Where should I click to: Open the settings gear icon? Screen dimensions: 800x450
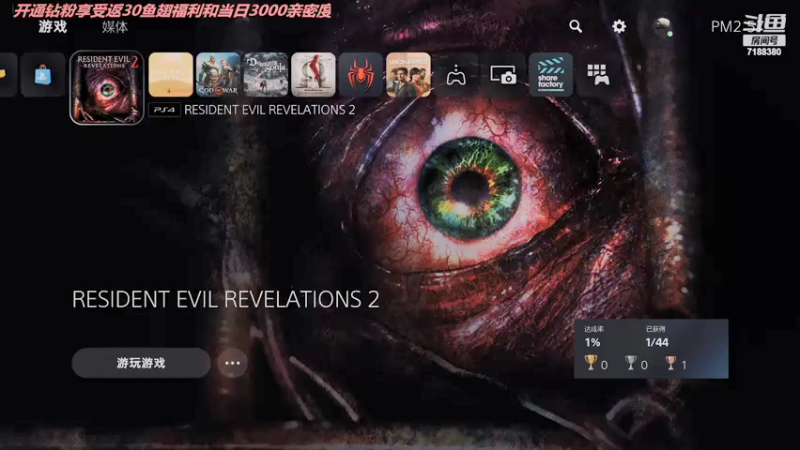click(619, 26)
